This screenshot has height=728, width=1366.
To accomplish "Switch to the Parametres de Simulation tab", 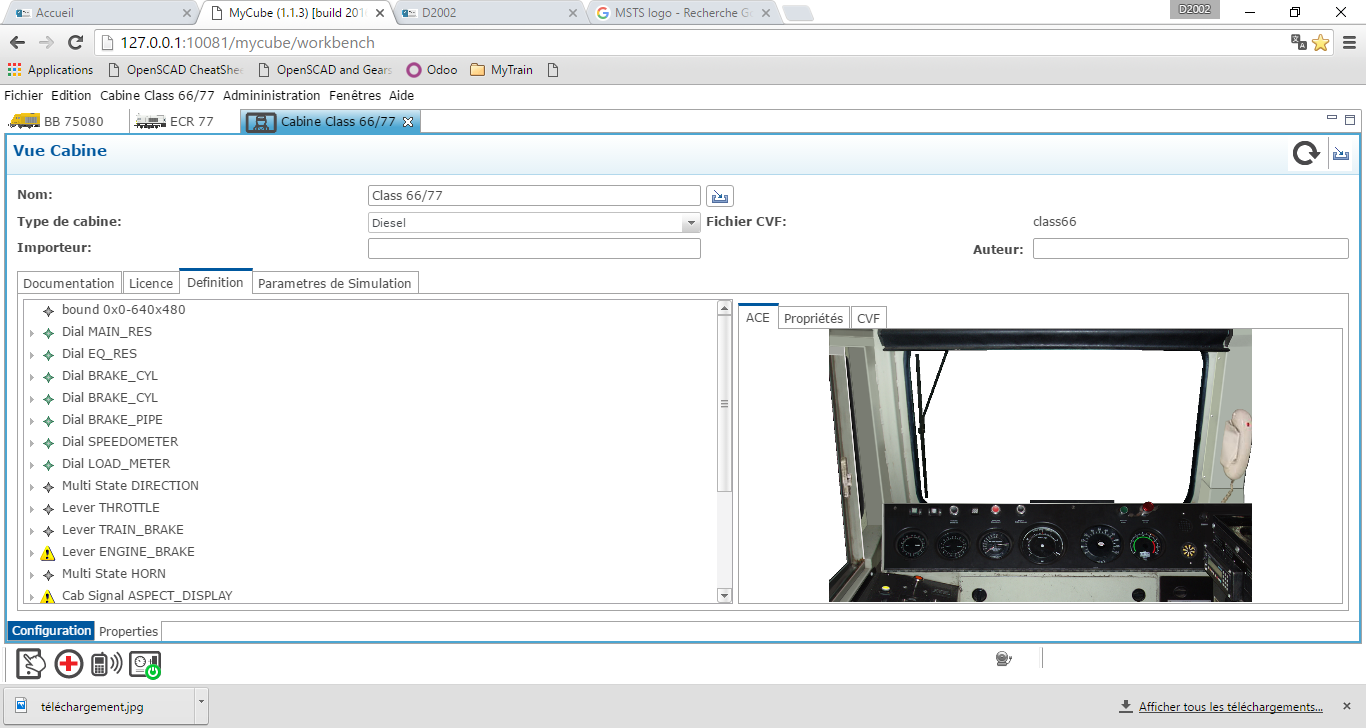I will [335, 283].
